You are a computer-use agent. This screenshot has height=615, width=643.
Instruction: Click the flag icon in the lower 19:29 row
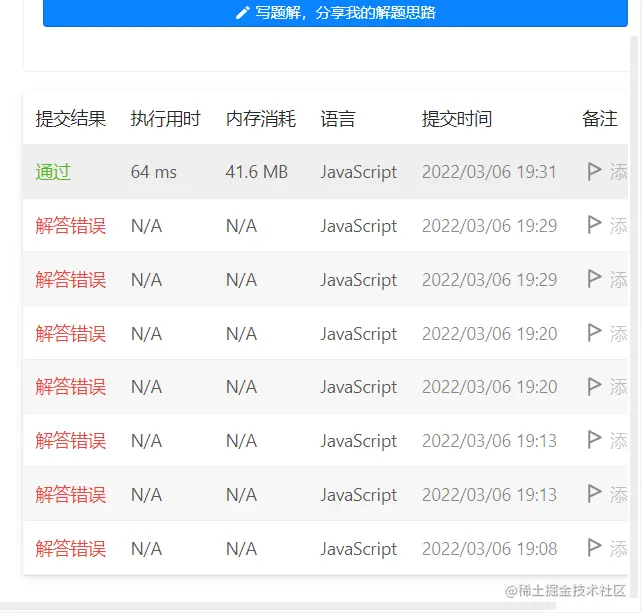(594, 279)
